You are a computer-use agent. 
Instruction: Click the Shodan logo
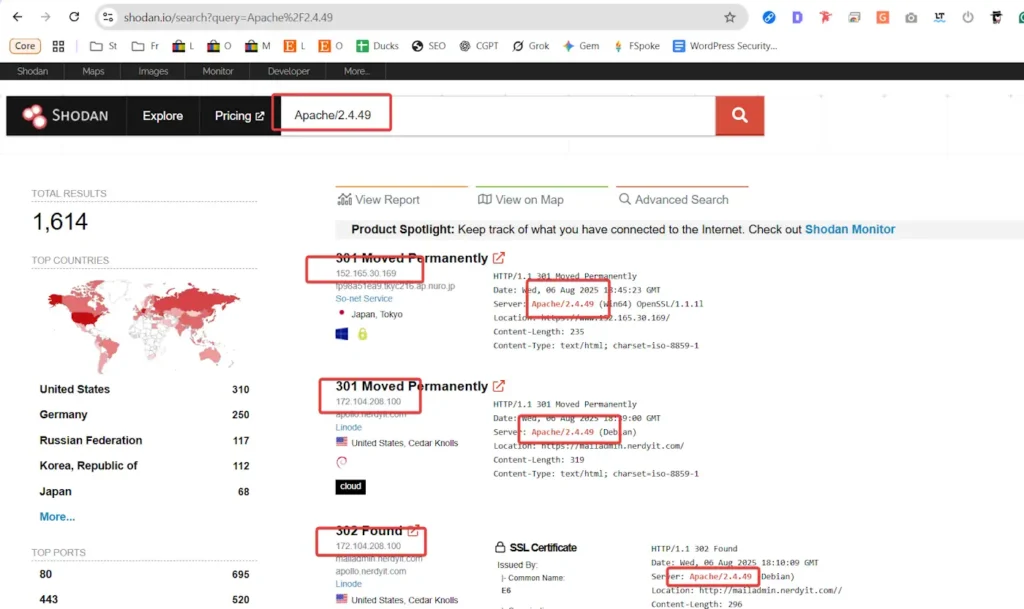tap(65, 116)
